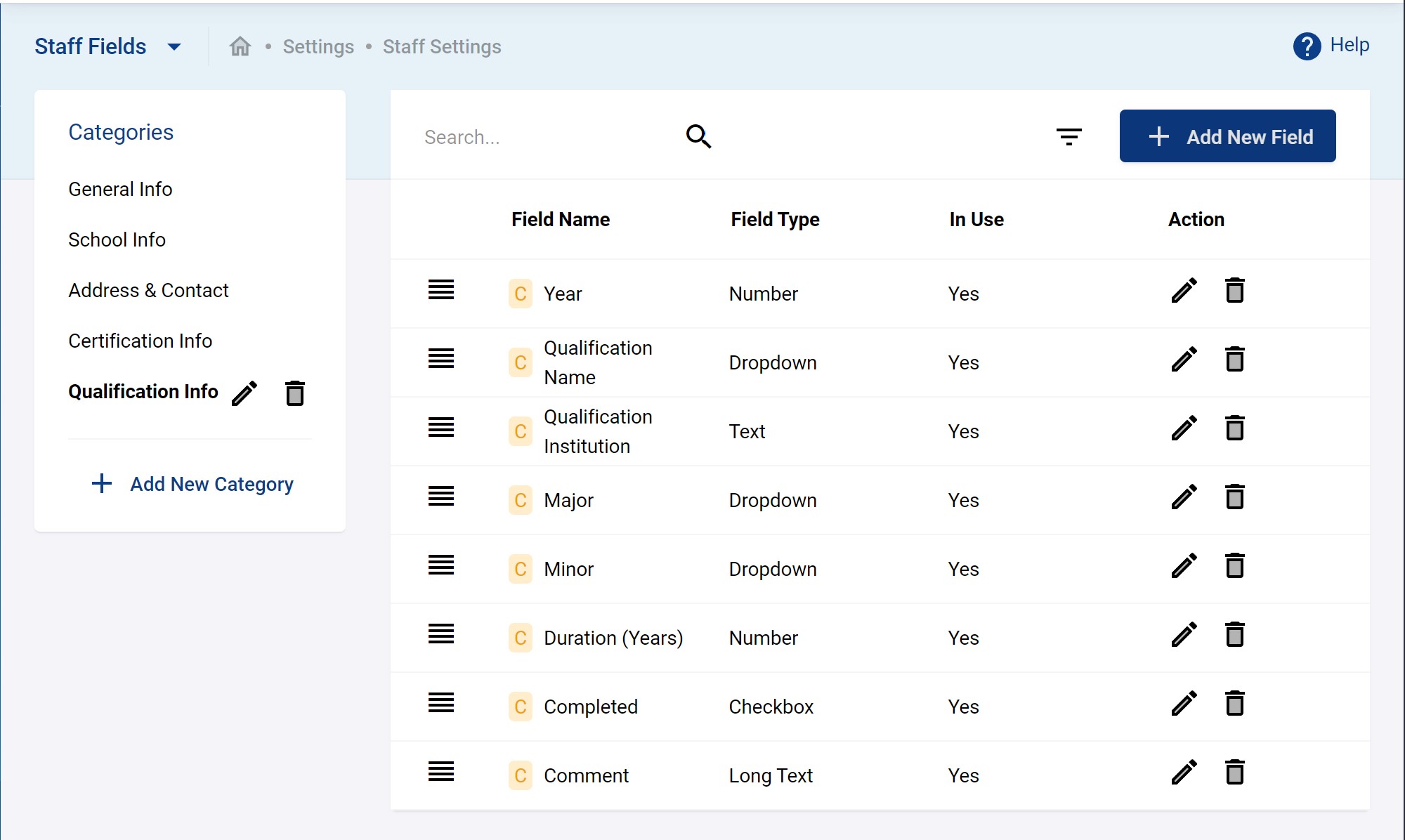1405x840 pixels.
Task: Click Add New Category link
Action: click(192, 484)
